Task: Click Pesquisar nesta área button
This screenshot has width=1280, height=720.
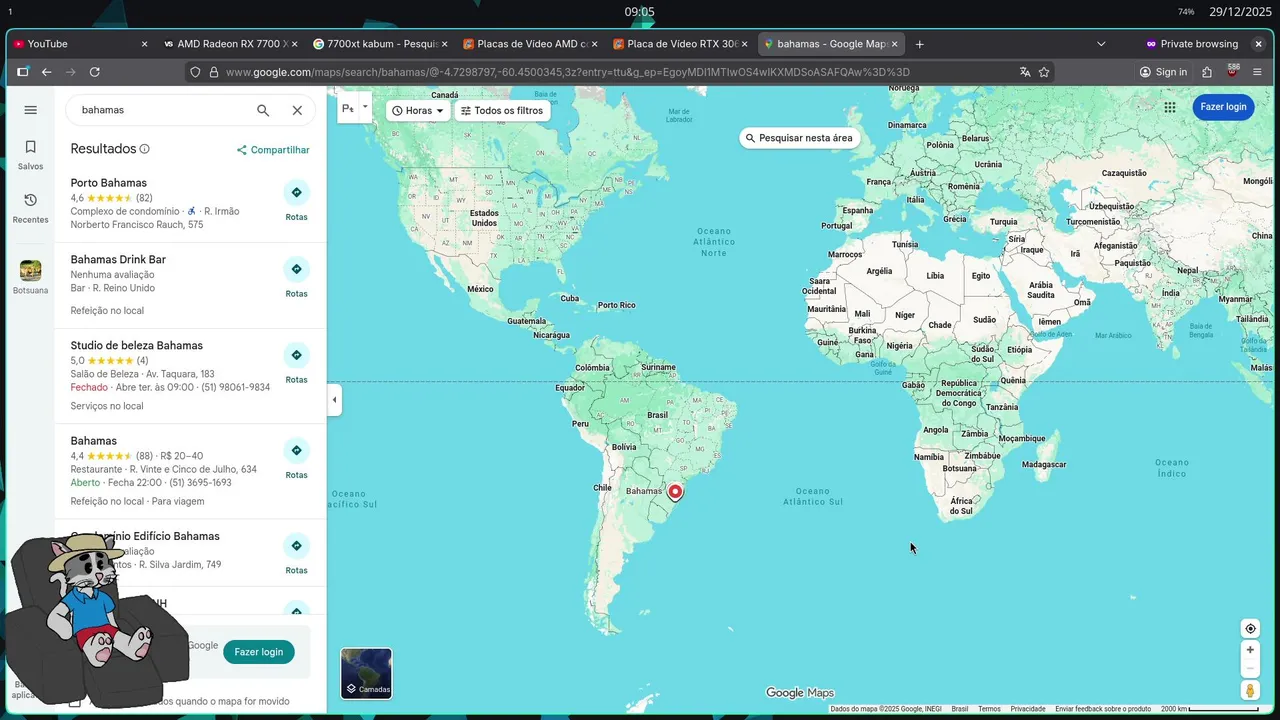Action: [799, 138]
